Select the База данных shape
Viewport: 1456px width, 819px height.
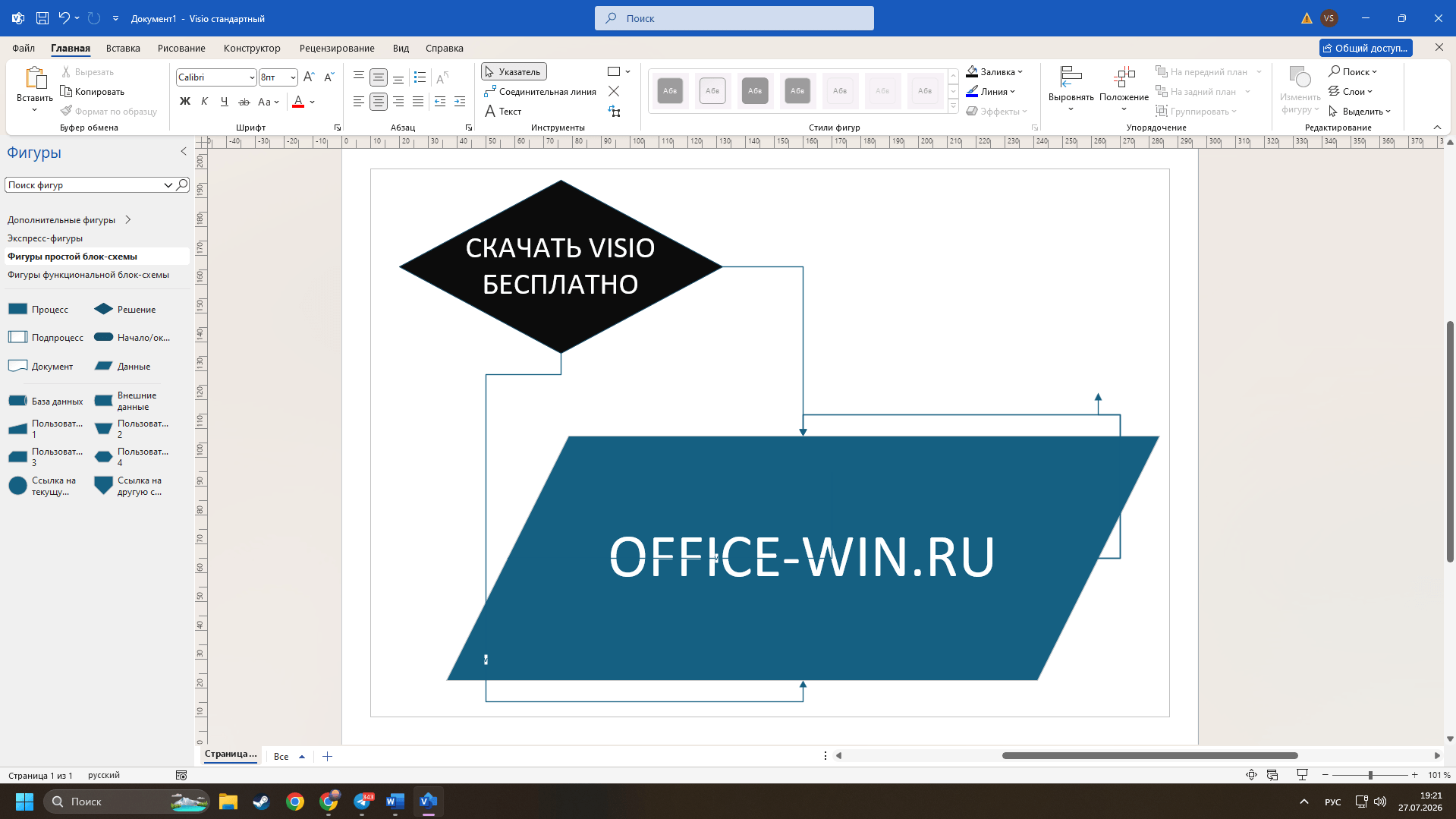tap(46, 402)
